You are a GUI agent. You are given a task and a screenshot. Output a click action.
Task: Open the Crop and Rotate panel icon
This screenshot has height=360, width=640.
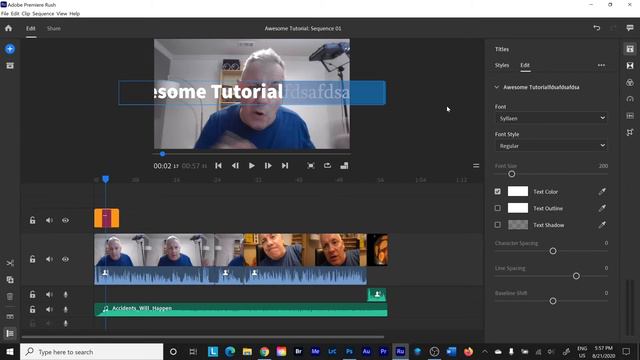tap(630, 132)
